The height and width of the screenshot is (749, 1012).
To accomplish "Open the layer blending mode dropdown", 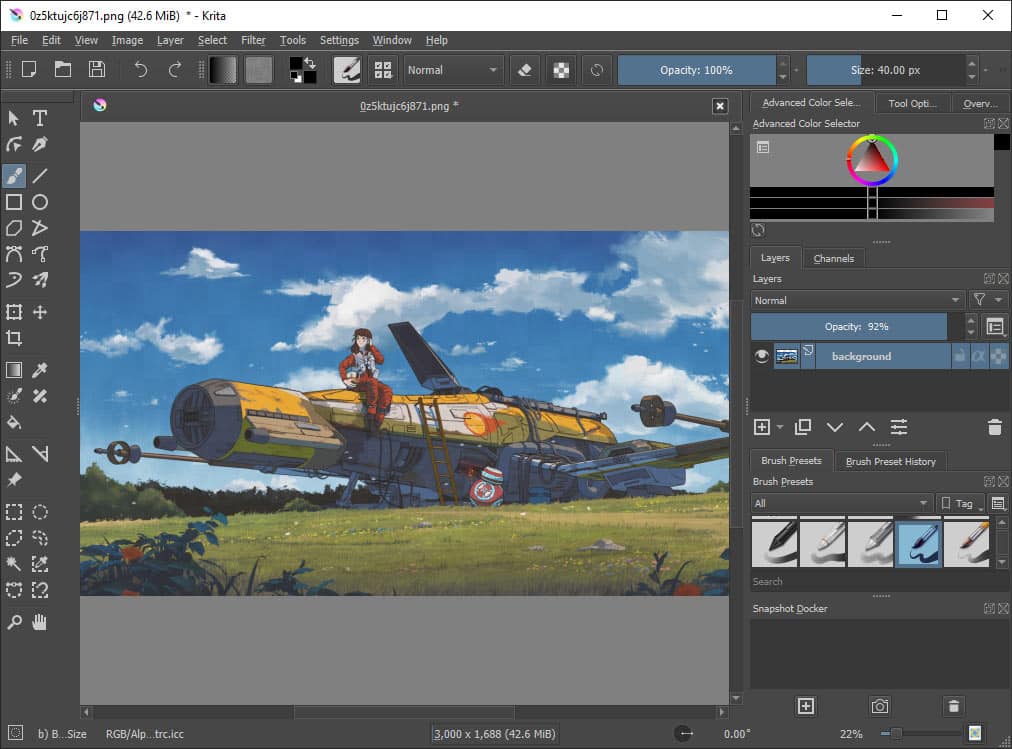I will coord(858,300).
